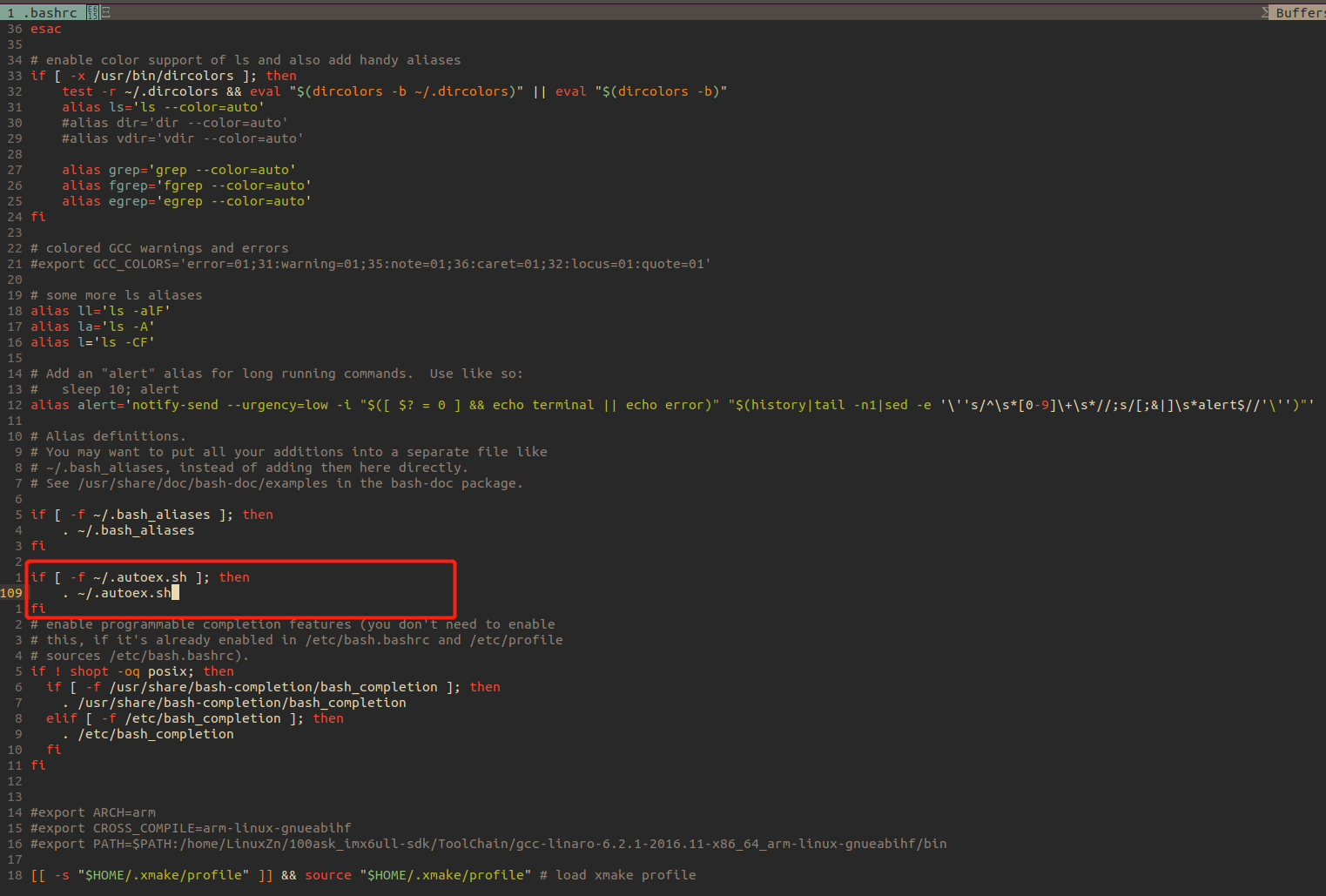This screenshot has width=1326, height=896.
Task: Click 'notify-send' in the alert alias
Action: (x=176, y=405)
